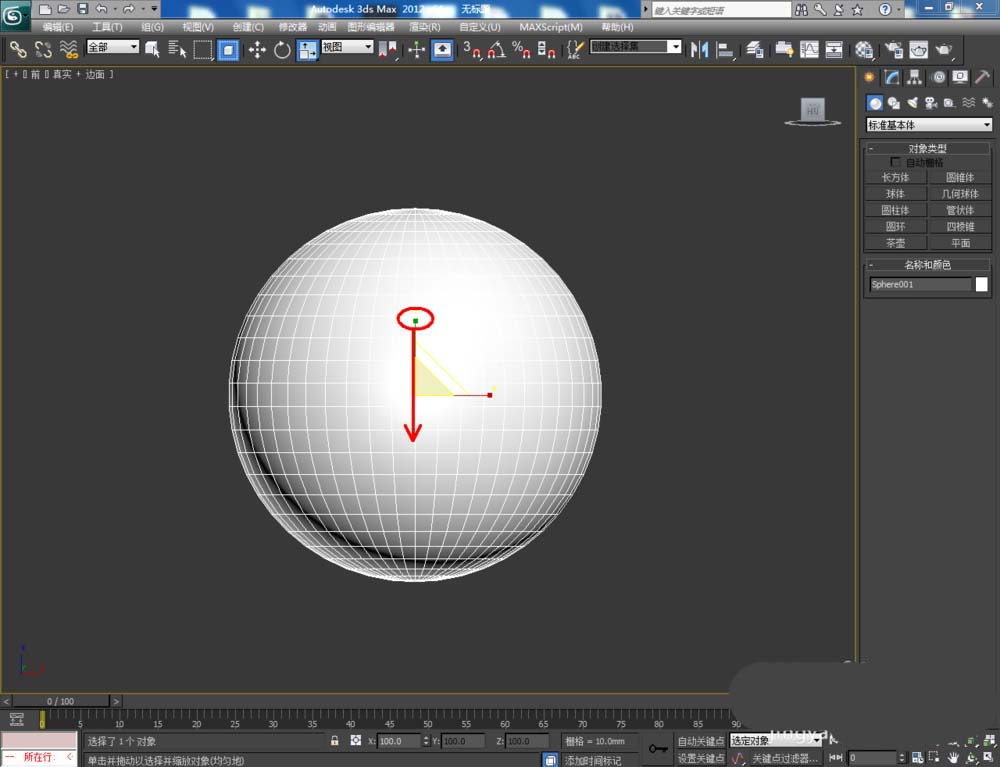Switch to Cameras creation category

[x=930, y=102]
